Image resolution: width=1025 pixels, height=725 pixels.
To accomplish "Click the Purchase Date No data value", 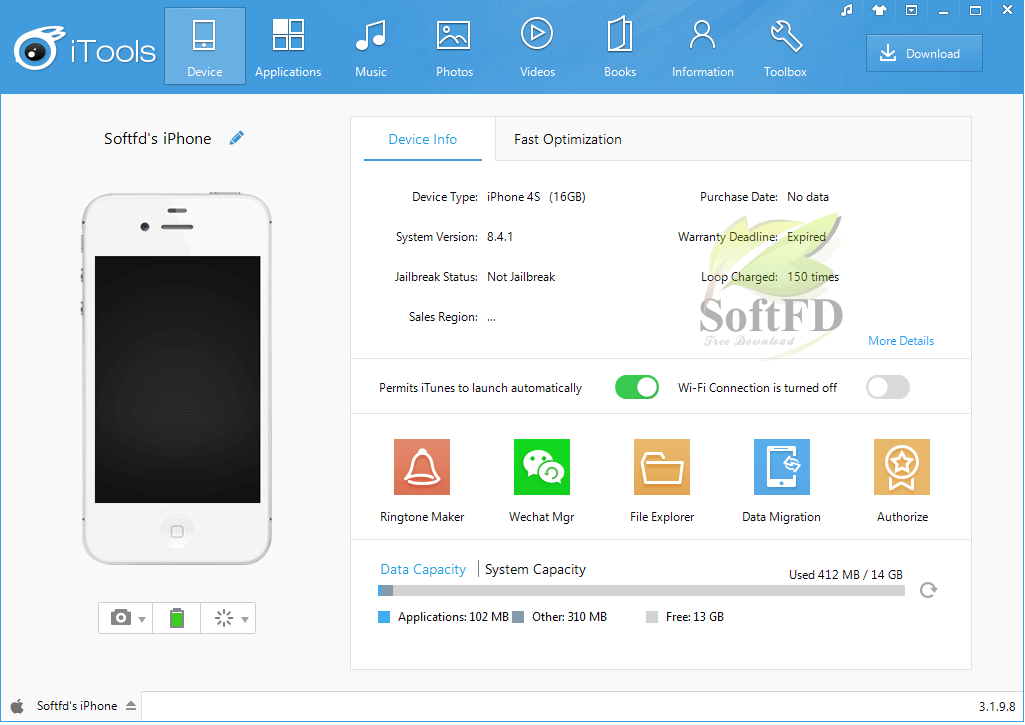I will (807, 197).
